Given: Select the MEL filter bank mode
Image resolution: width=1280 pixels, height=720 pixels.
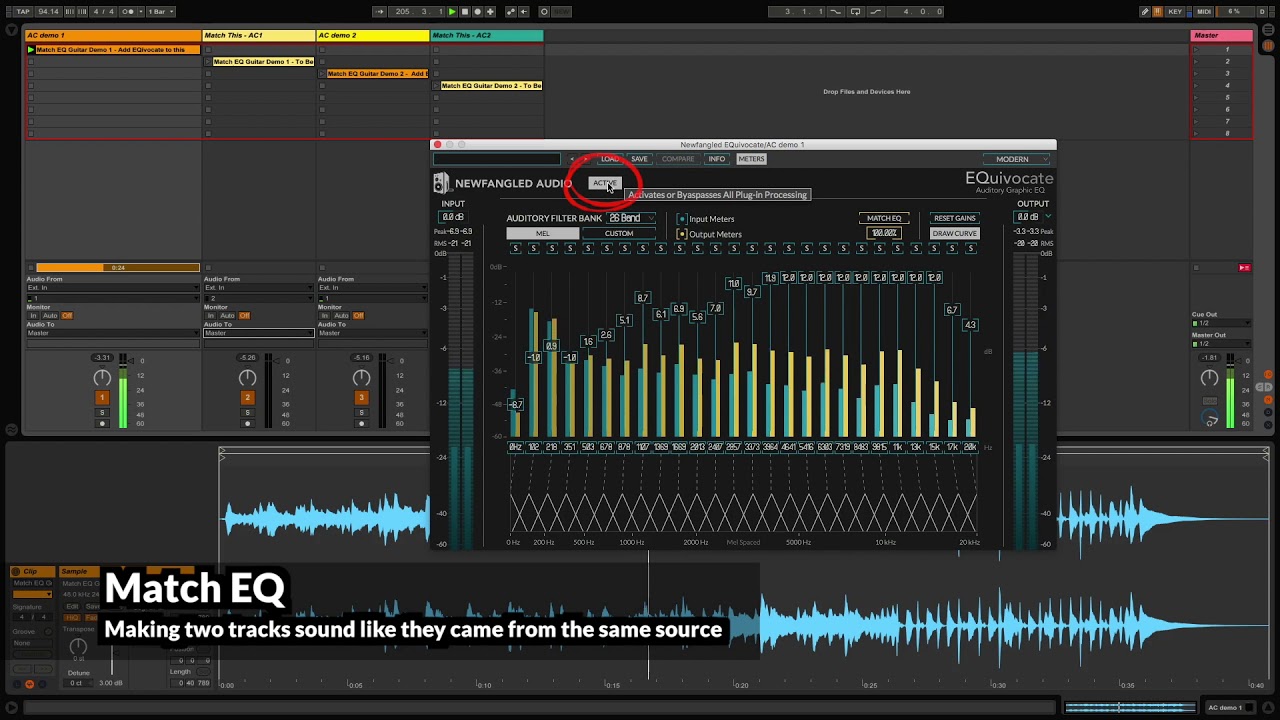Looking at the screenshot, I should coord(542,233).
